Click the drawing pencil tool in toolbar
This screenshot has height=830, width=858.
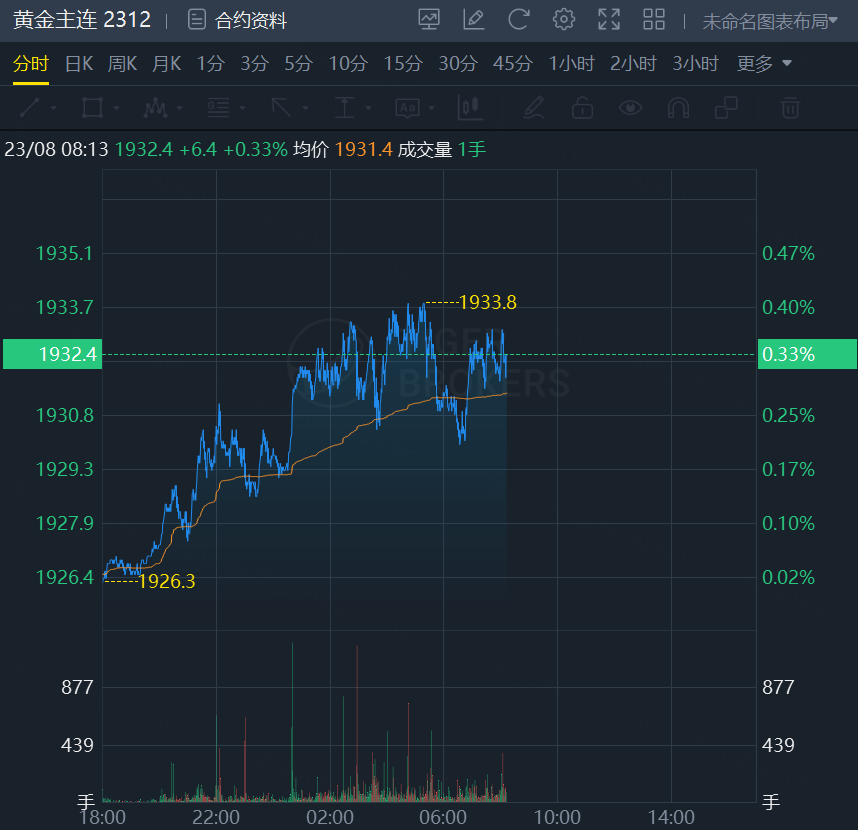[x=534, y=108]
